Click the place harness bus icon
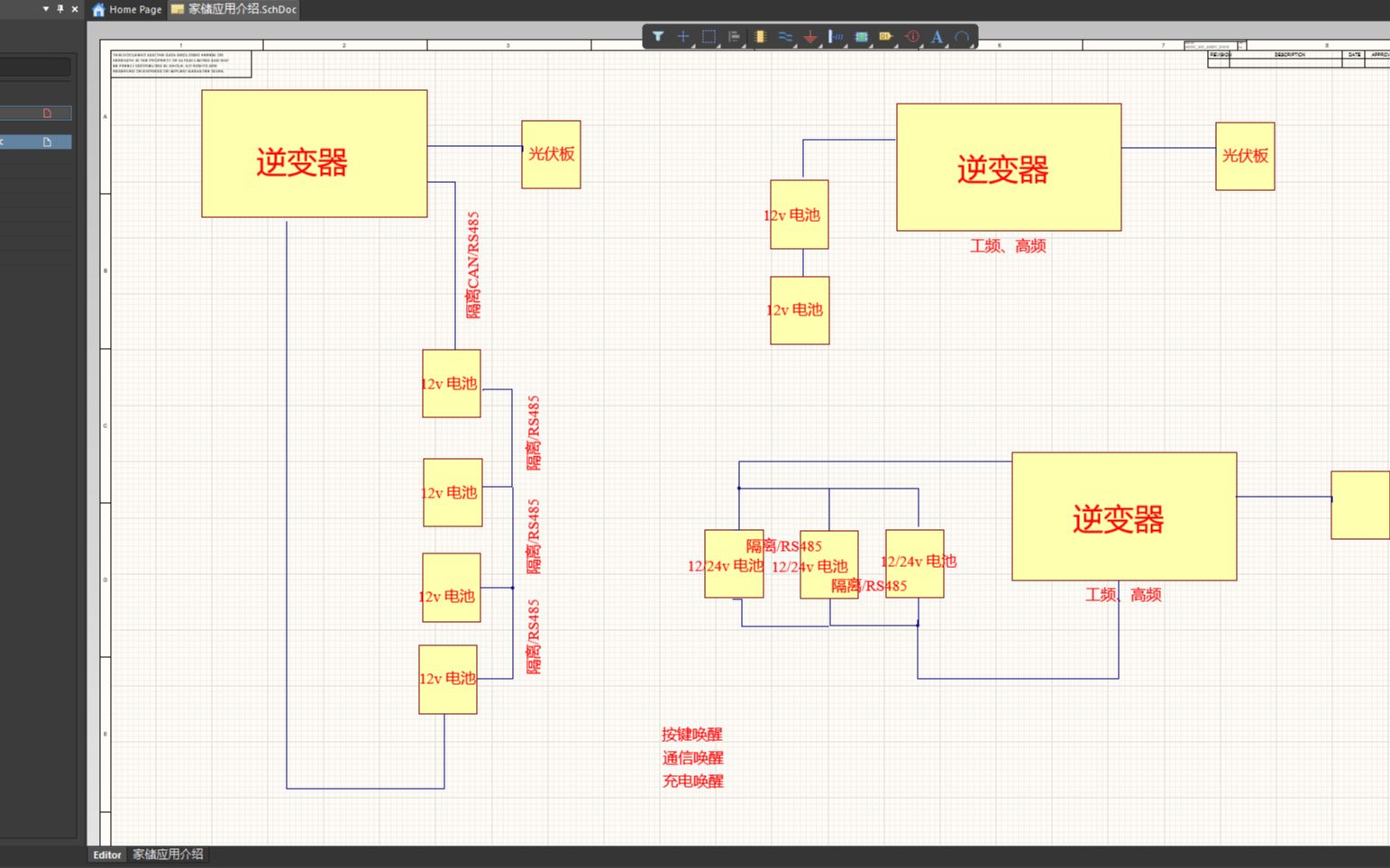1390x868 pixels. click(x=836, y=37)
